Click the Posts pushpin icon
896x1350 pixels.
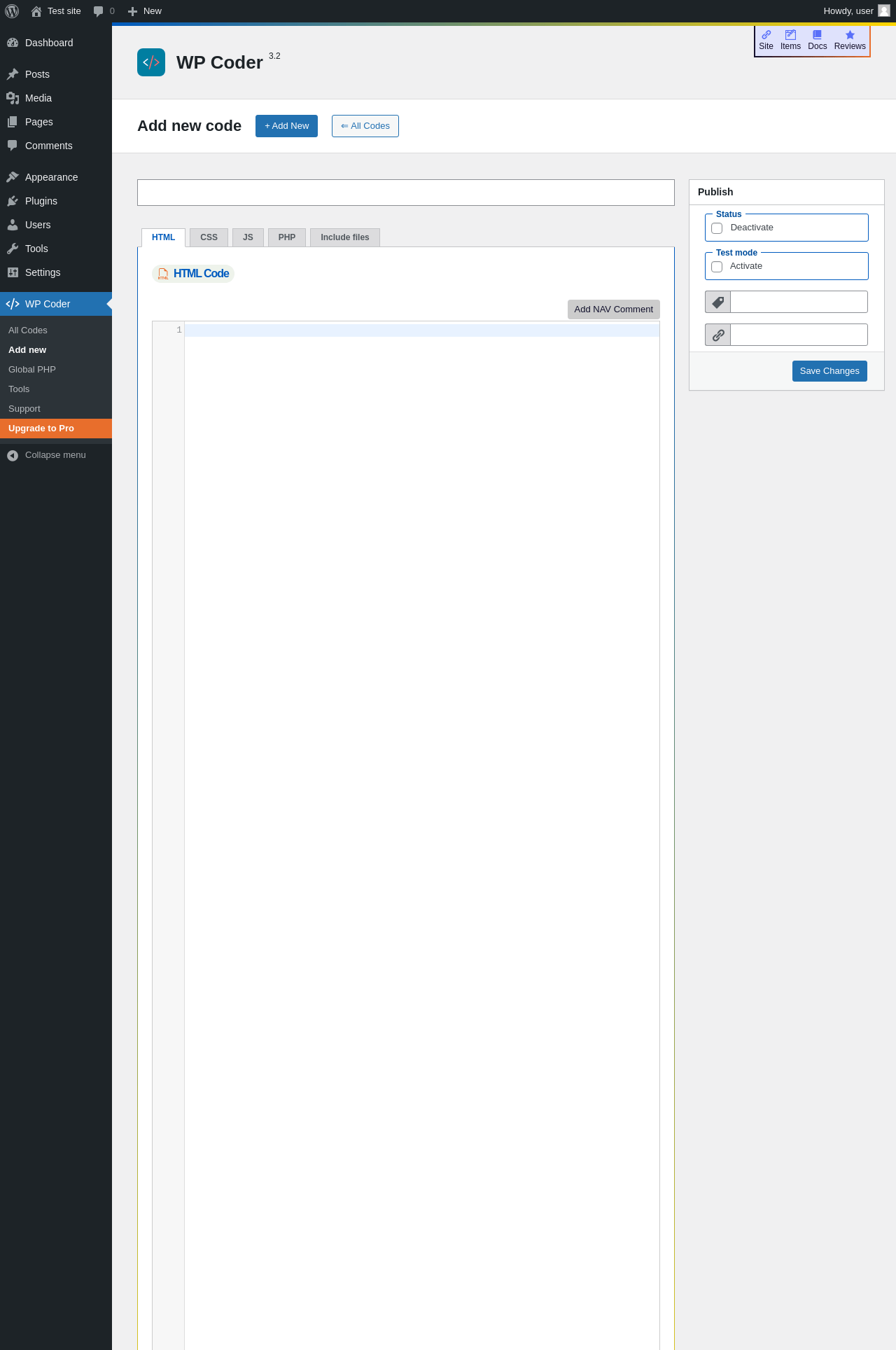(x=13, y=74)
